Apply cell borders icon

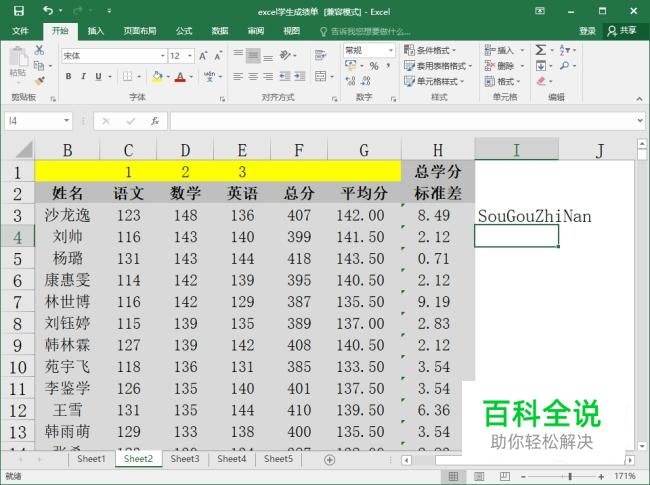click(x=128, y=76)
